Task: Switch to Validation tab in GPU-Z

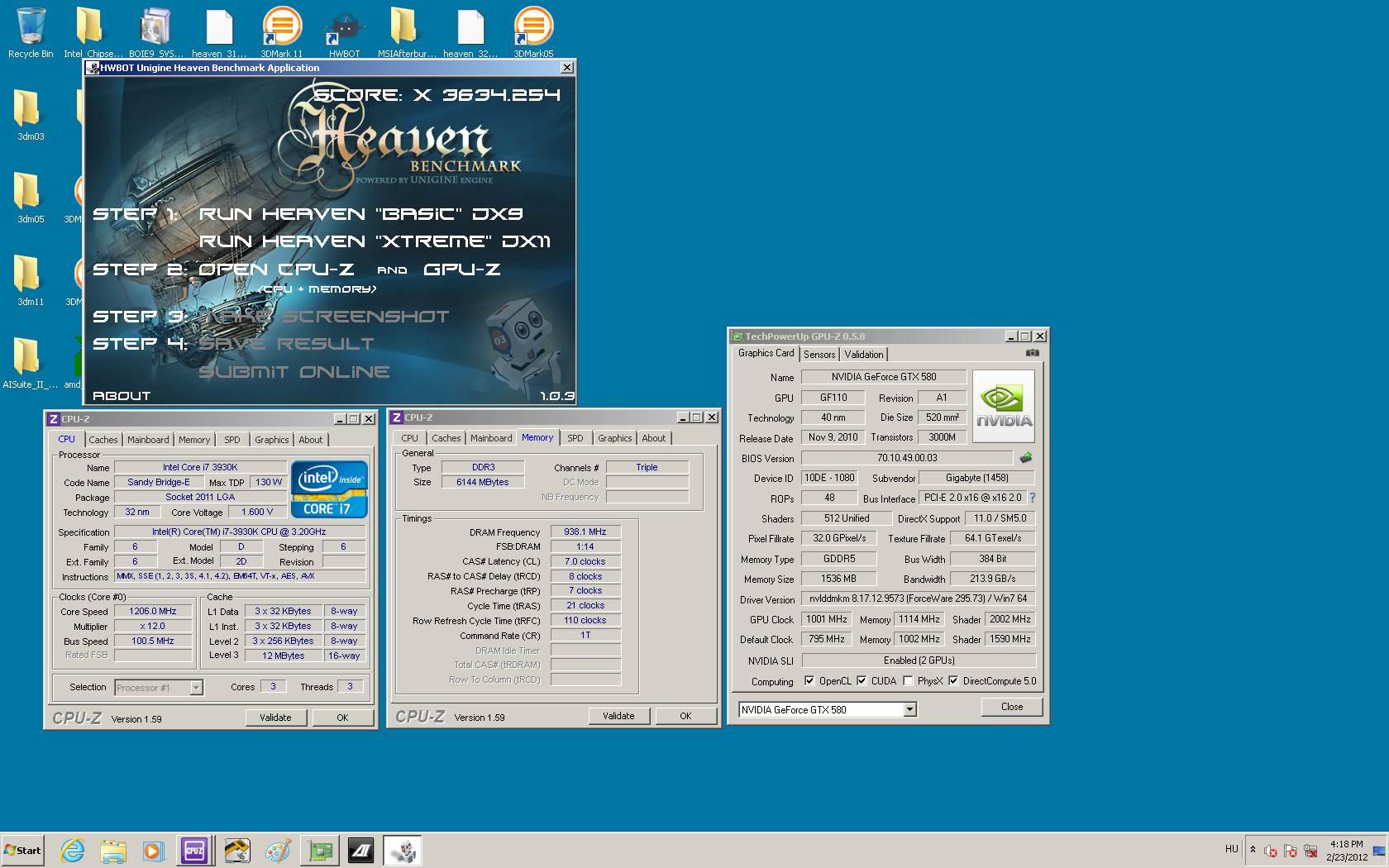Action: (864, 355)
